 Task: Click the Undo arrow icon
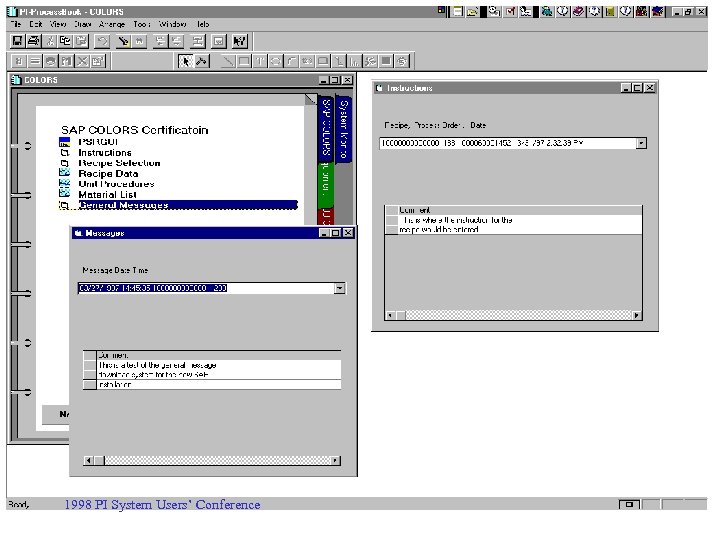[x=101, y=41]
